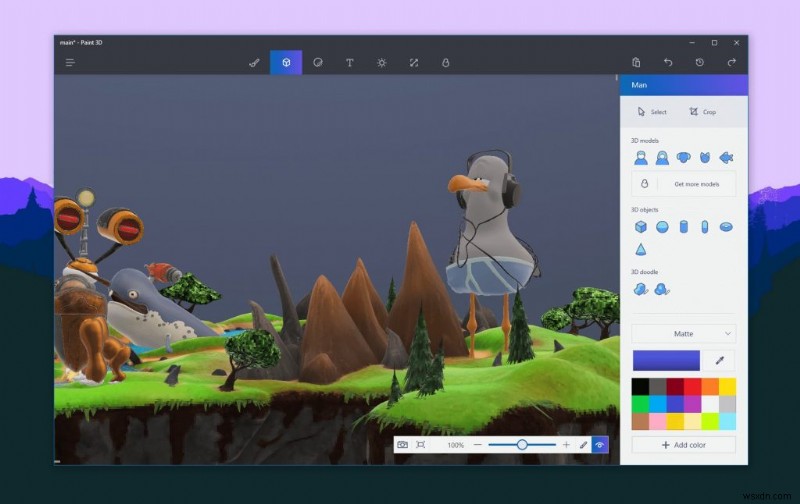Select the pink color swatch
The width and height of the screenshot is (800, 504).
(658, 421)
